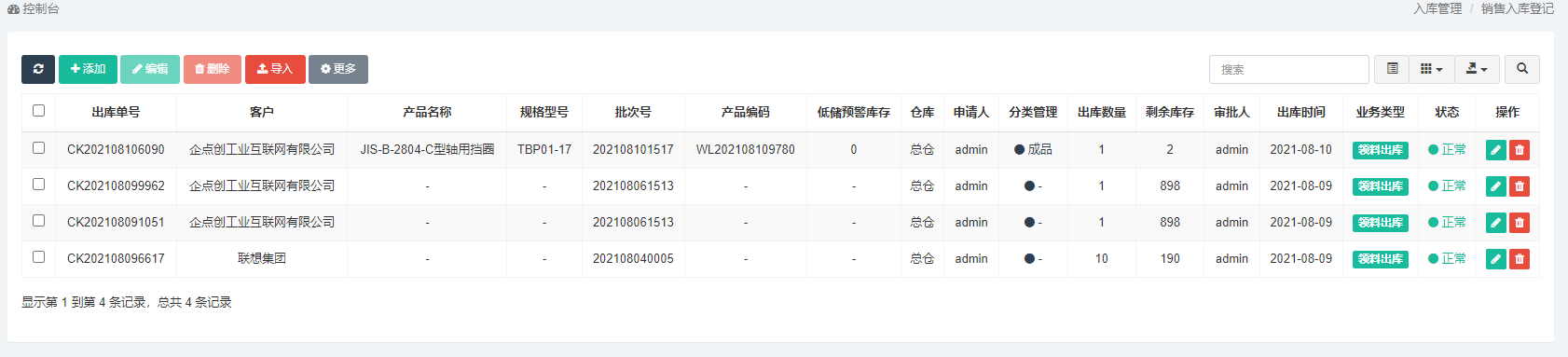The image size is (1568, 357).
Task: Click the 导入 import button
Action: coord(275,69)
